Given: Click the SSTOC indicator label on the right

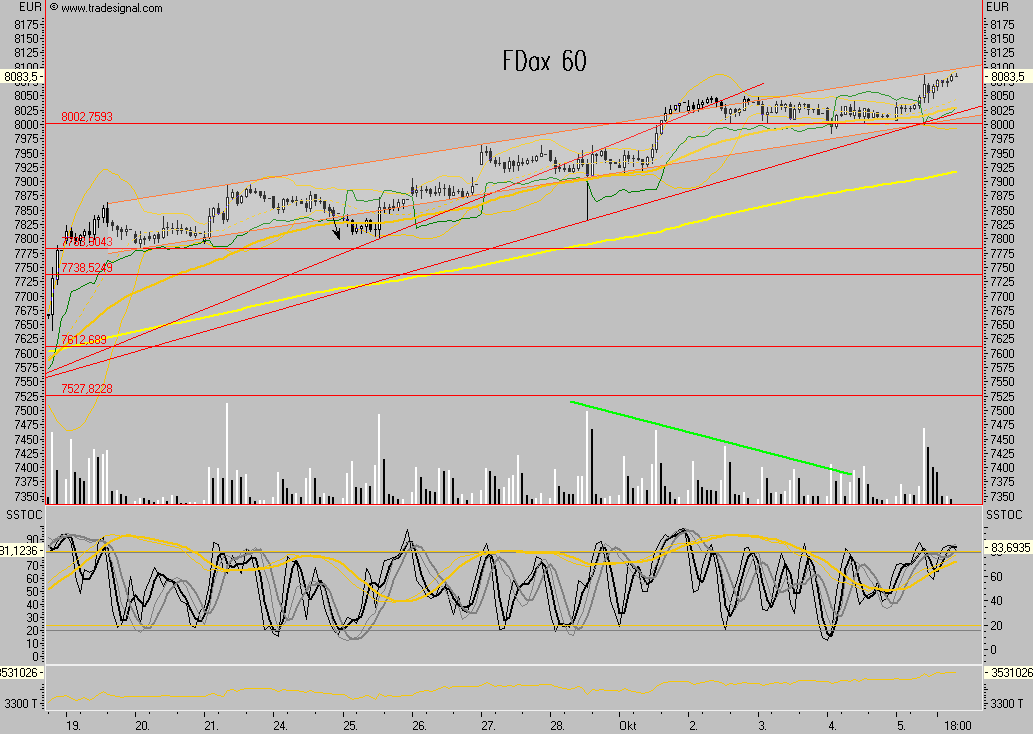Looking at the screenshot, I should (x=1005, y=514).
